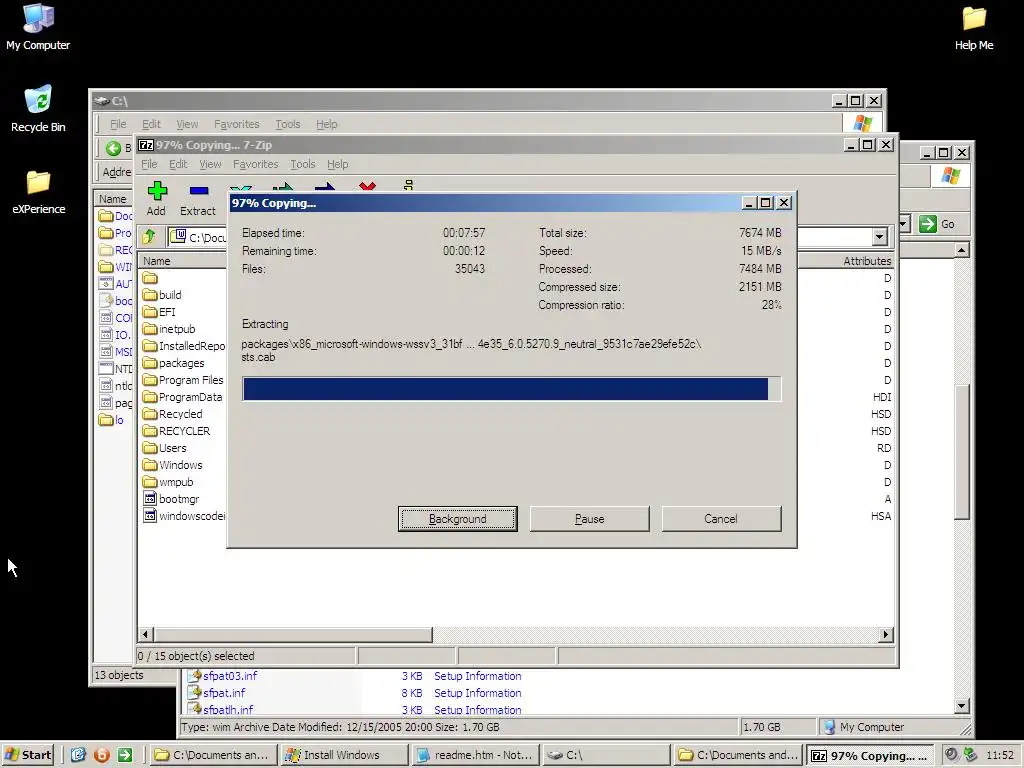The height and width of the screenshot is (768, 1024).
Task: Open the Favorites menu in 7-Zip
Action: pyautogui.click(x=255, y=164)
